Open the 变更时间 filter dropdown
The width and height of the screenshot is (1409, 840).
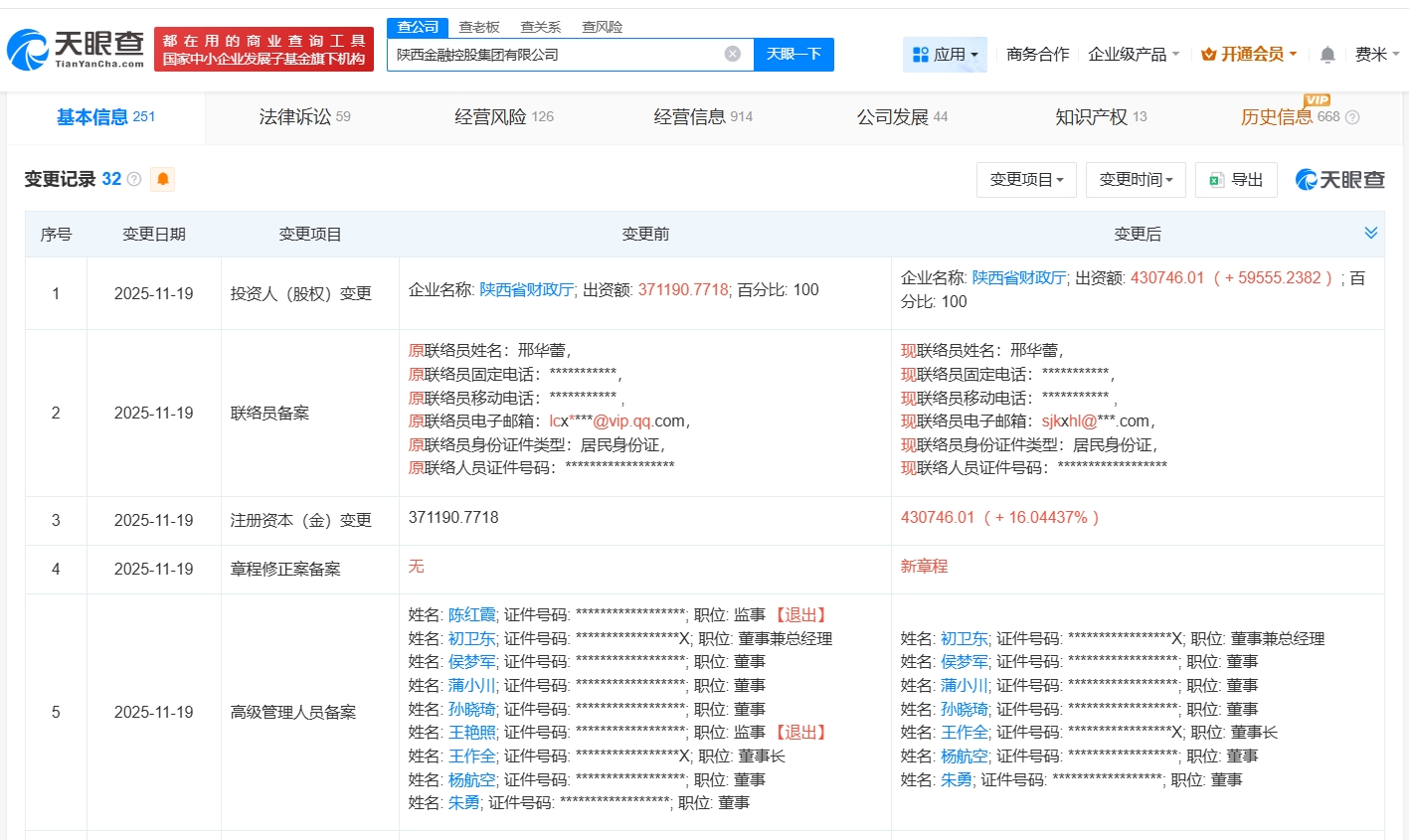tap(1136, 180)
